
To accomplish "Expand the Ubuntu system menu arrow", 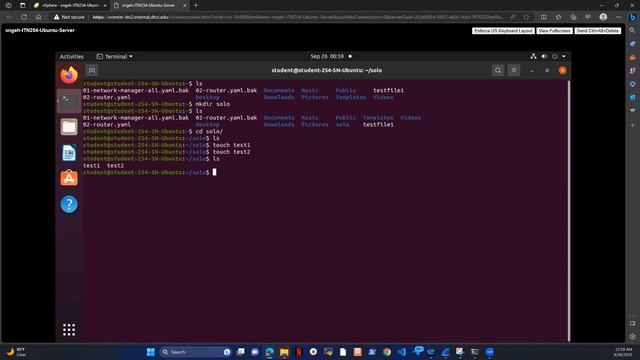I will tap(564, 56).
